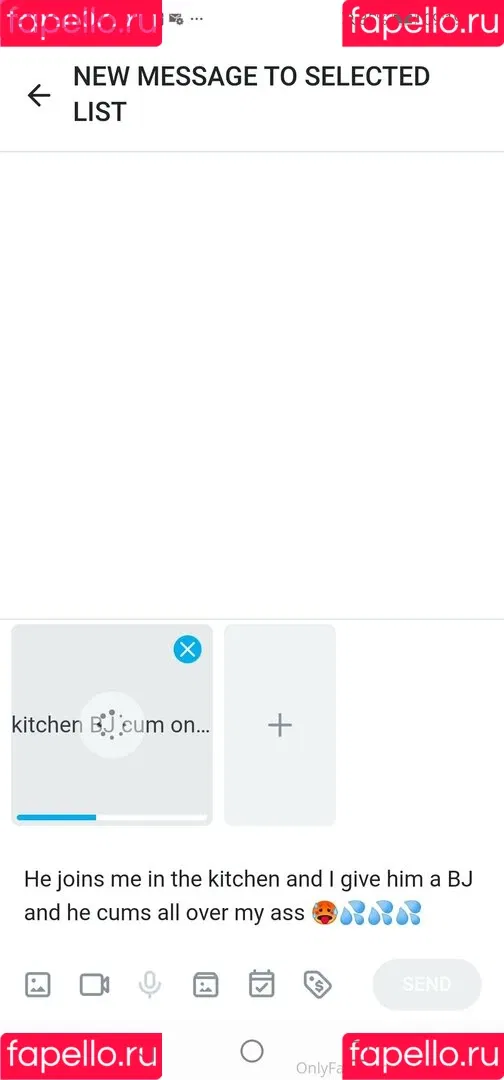Tap the microphone voice message icon
The width and height of the screenshot is (504, 1080).
coord(149,984)
